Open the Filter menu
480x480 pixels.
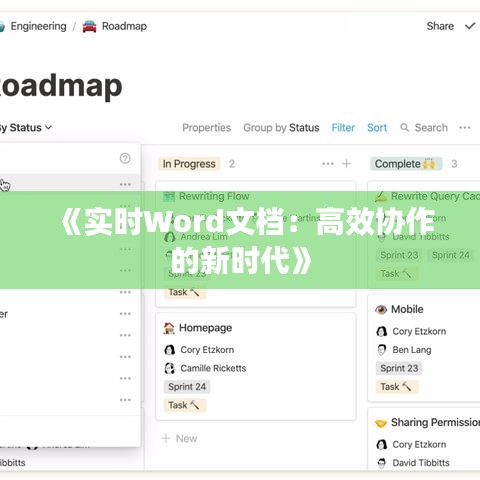pyautogui.click(x=343, y=128)
